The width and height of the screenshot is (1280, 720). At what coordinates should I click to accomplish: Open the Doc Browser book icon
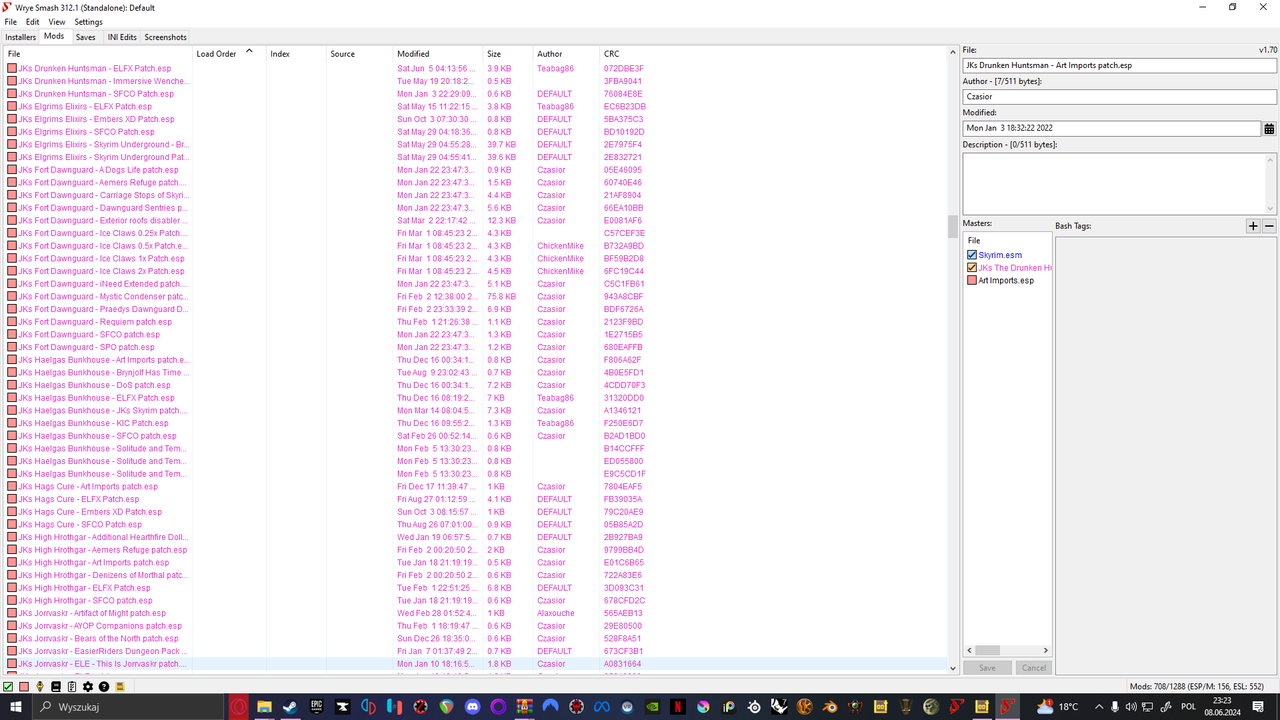(56, 686)
